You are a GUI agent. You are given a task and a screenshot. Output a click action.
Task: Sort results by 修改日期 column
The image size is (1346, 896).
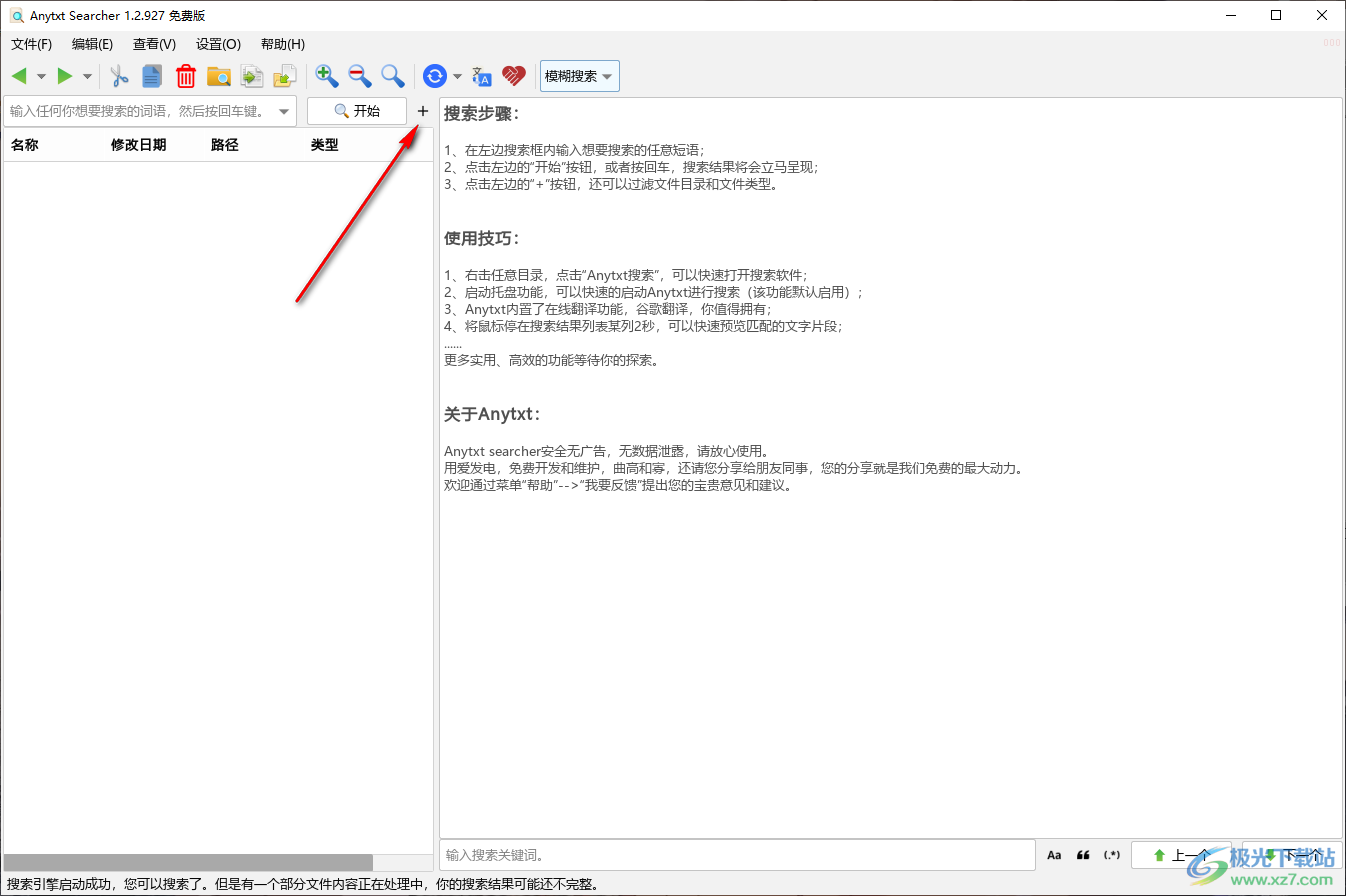[x=139, y=145]
